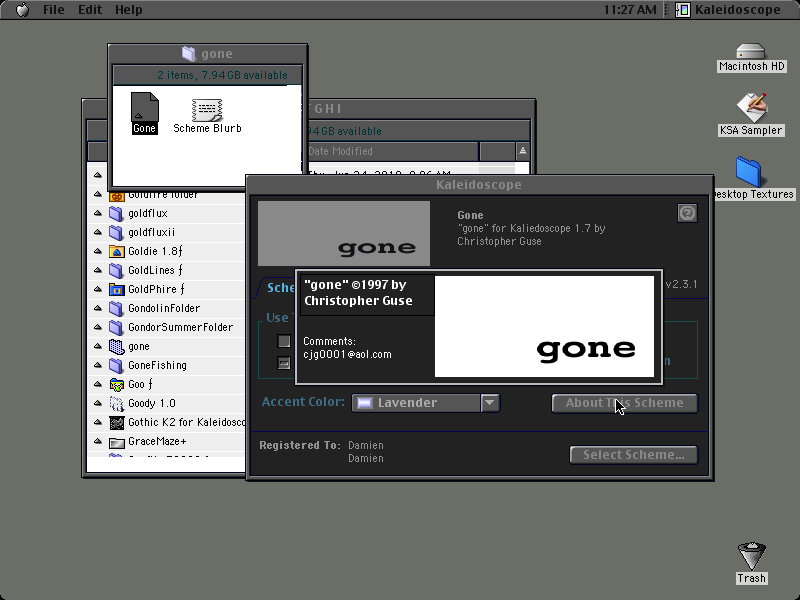Expand the Goo ƒ row
Image resolution: width=800 pixels, height=600 pixels.
point(98,384)
